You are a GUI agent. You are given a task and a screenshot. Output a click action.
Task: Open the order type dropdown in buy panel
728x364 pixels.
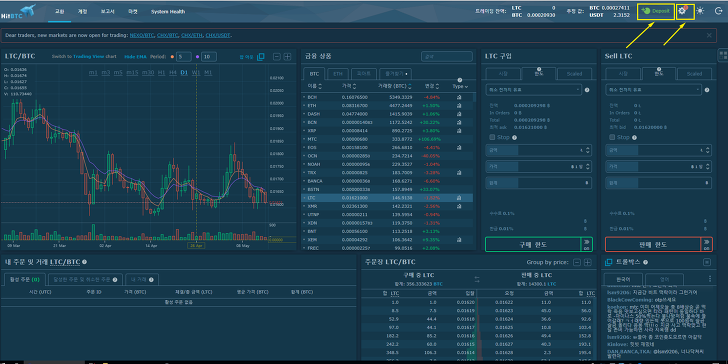[533, 89]
